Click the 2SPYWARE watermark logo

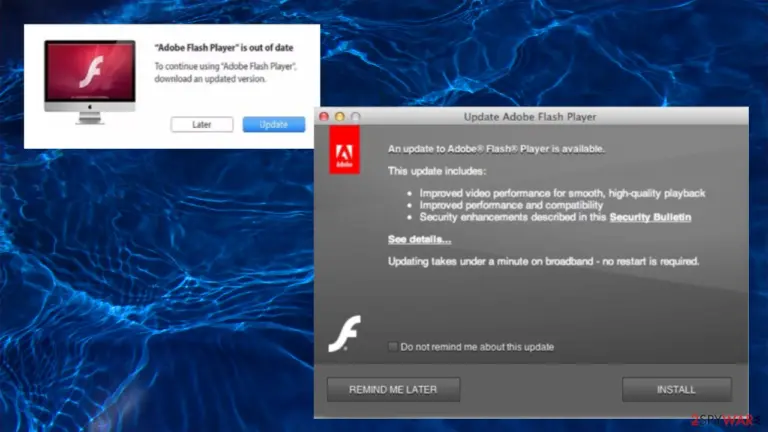[726, 420]
